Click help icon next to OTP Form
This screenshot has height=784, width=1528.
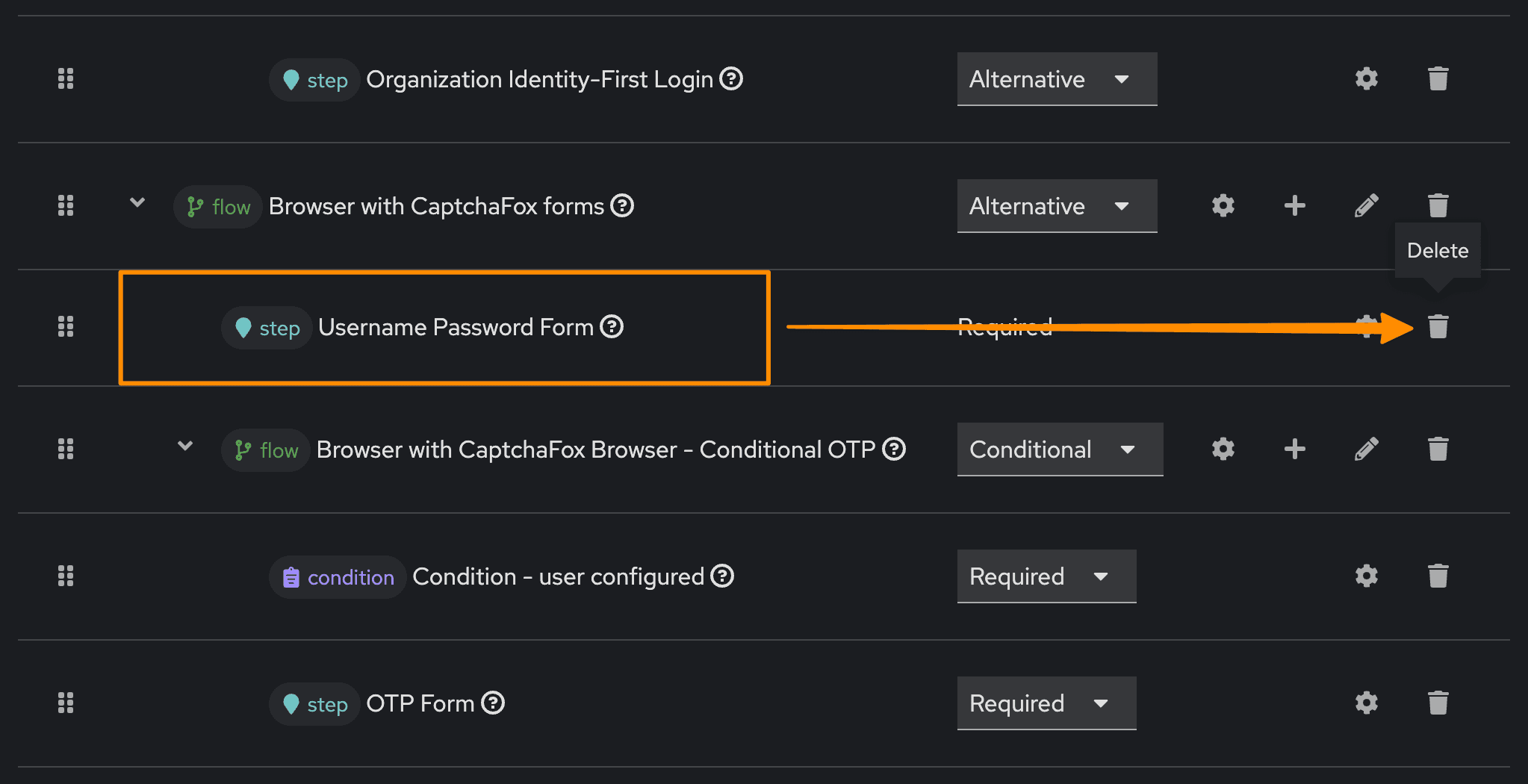[x=493, y=703]
